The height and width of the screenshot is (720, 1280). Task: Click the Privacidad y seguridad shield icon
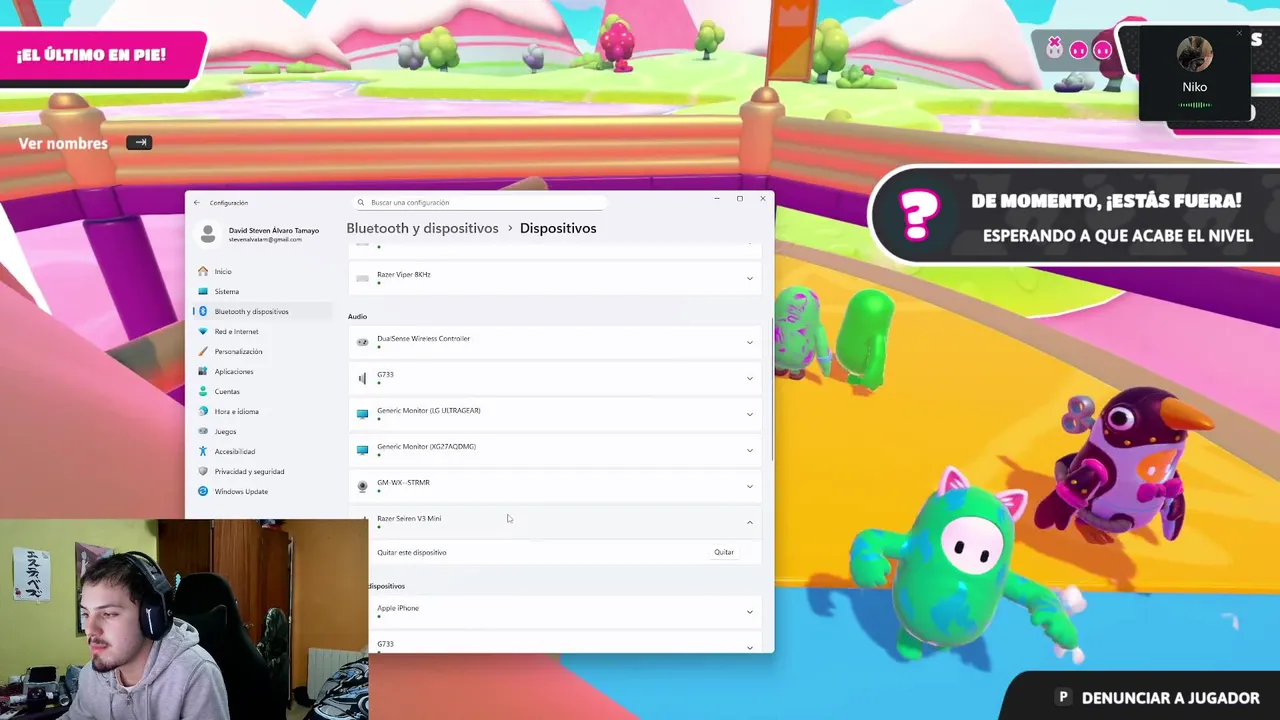pyautogui.click(x=203, y=471)
